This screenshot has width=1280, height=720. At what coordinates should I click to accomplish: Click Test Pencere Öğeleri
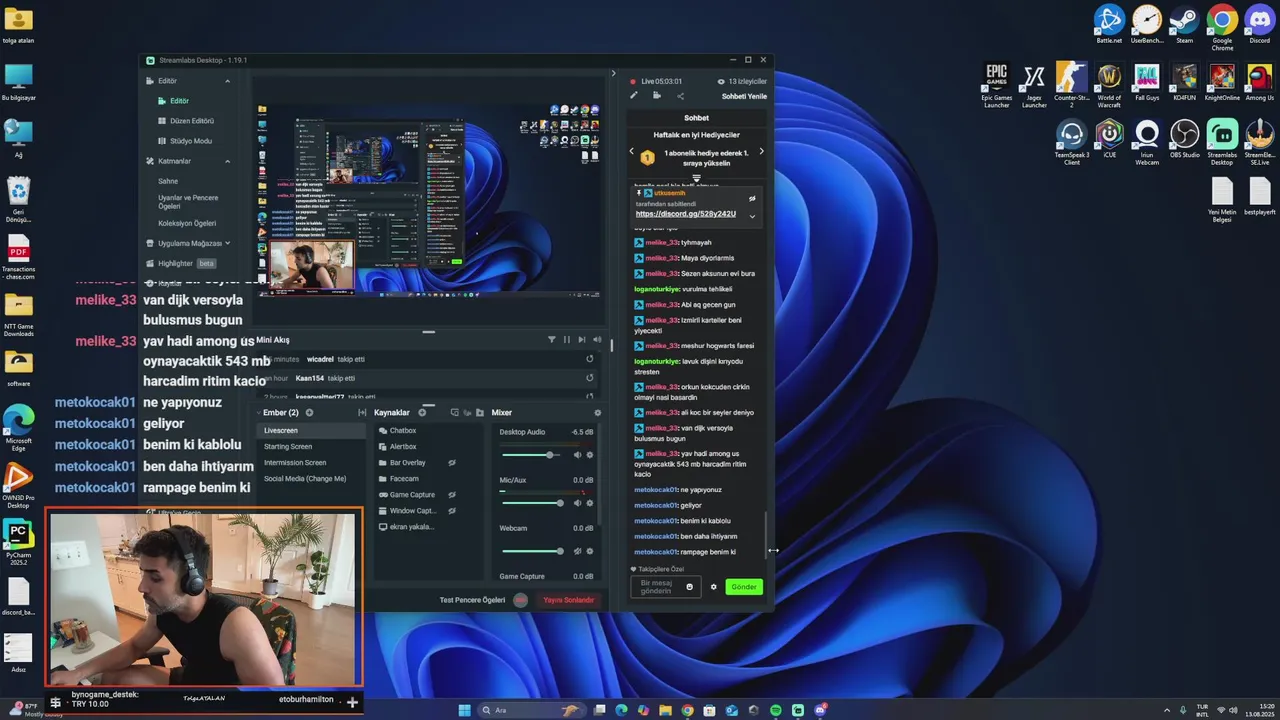point(473,600)
